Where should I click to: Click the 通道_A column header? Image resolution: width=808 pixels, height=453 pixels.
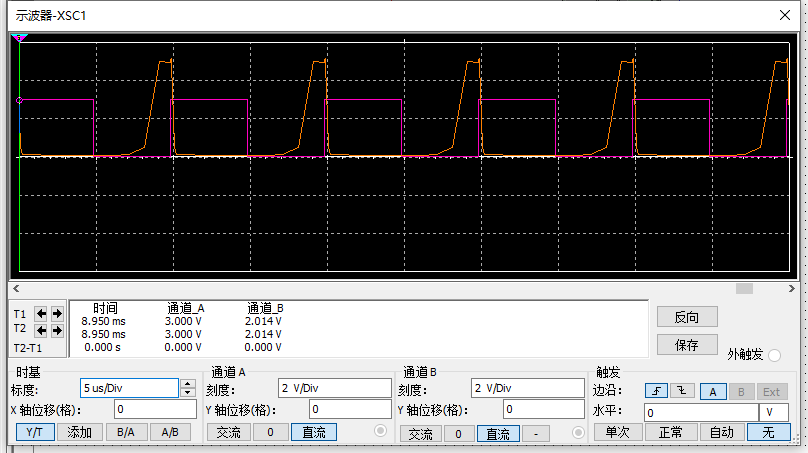186,308
